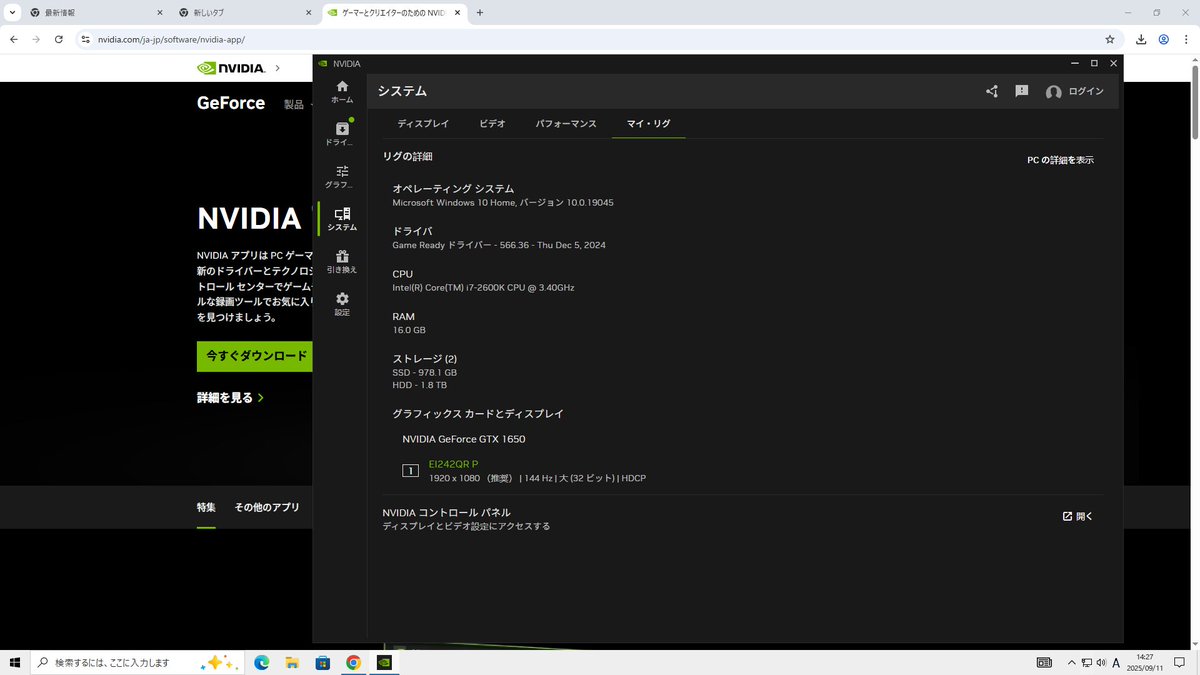The image size is (1200, 675).
Task: Open File Explorer from the taskbar
Action: tap(292, 662)
